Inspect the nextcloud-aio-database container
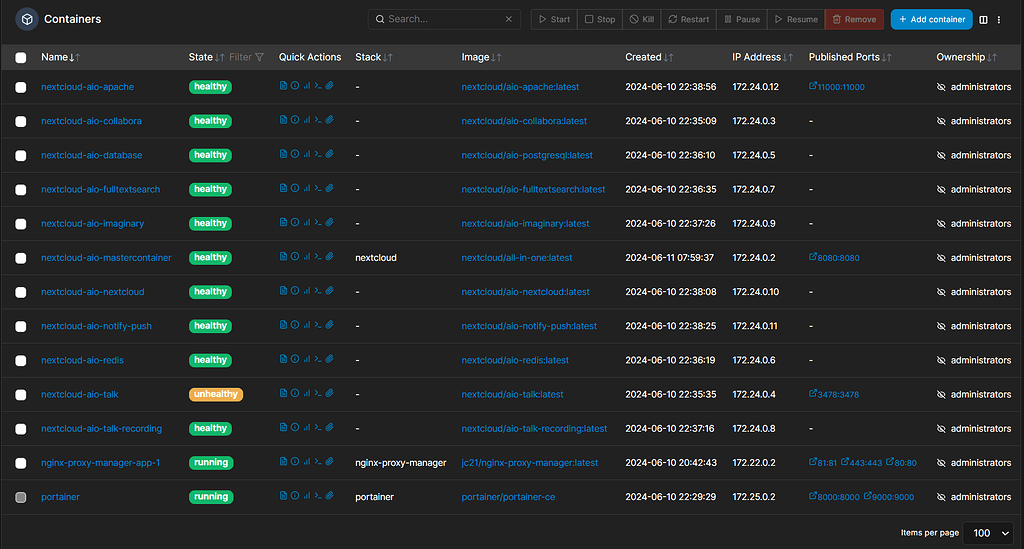 pos(295,155)
